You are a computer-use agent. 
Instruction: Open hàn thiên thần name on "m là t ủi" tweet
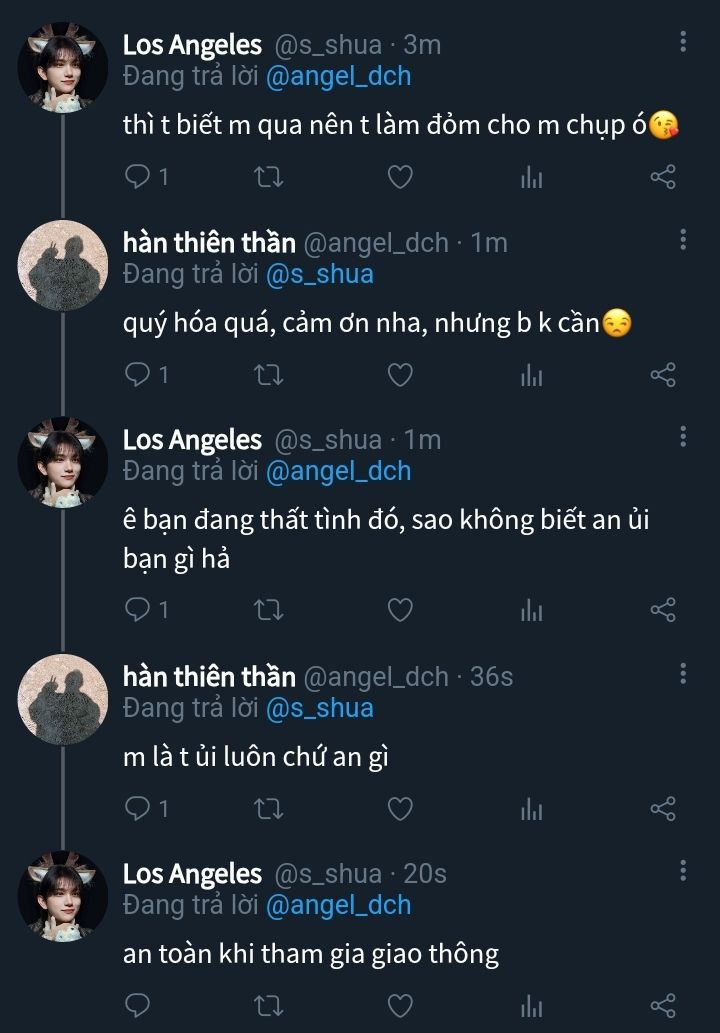(209, 677)
